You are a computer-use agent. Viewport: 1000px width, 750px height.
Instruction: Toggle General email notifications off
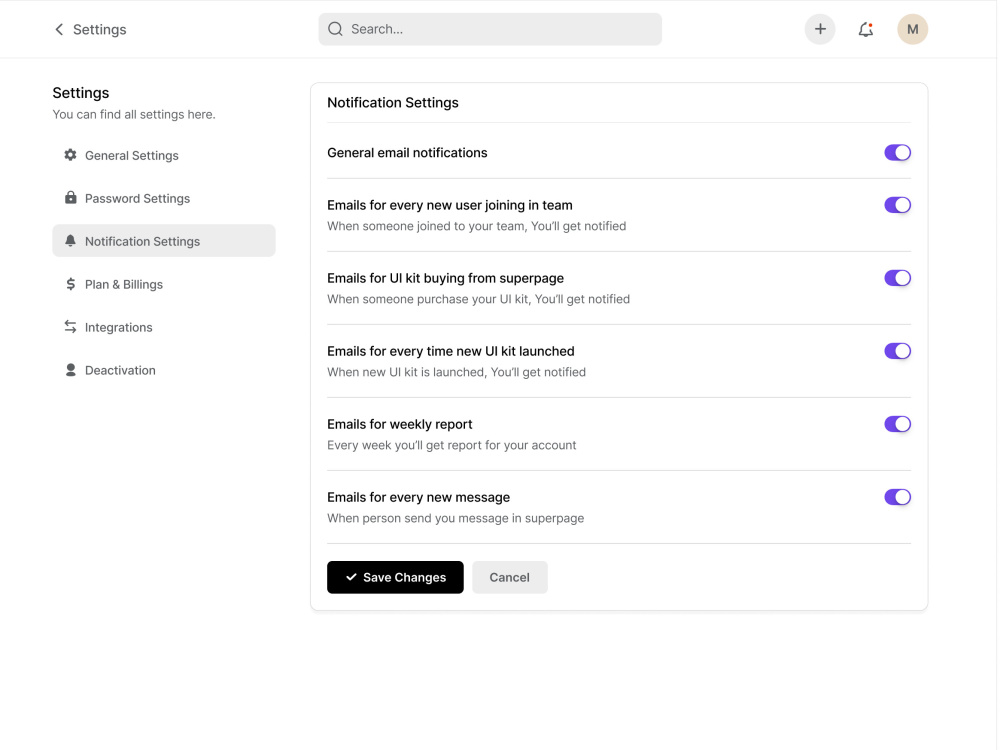pos(897,152)
